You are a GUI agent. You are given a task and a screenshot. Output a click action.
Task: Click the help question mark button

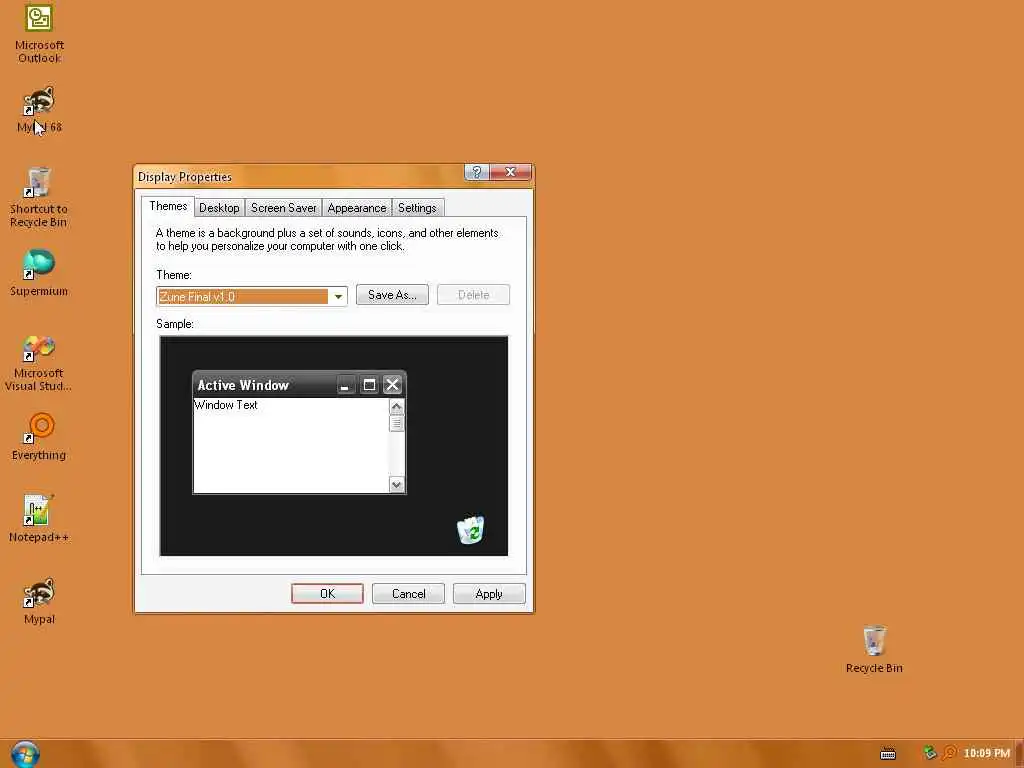(476, 172)
